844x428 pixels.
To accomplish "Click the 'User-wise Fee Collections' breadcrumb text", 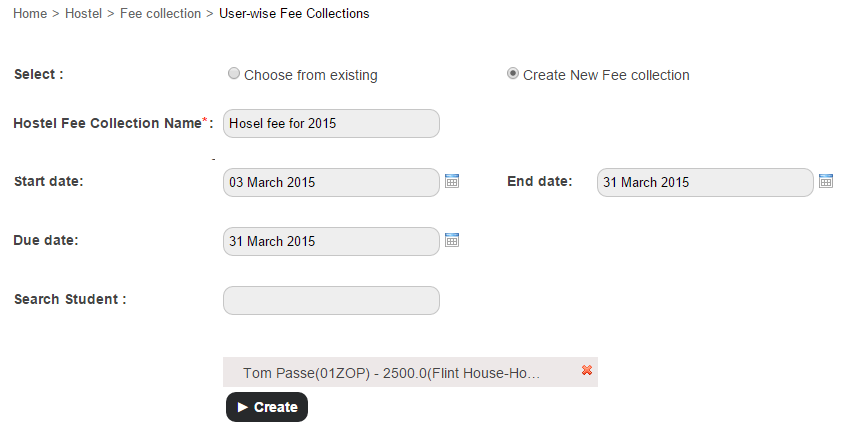I will pyautogui.click(x=294, y=14).
